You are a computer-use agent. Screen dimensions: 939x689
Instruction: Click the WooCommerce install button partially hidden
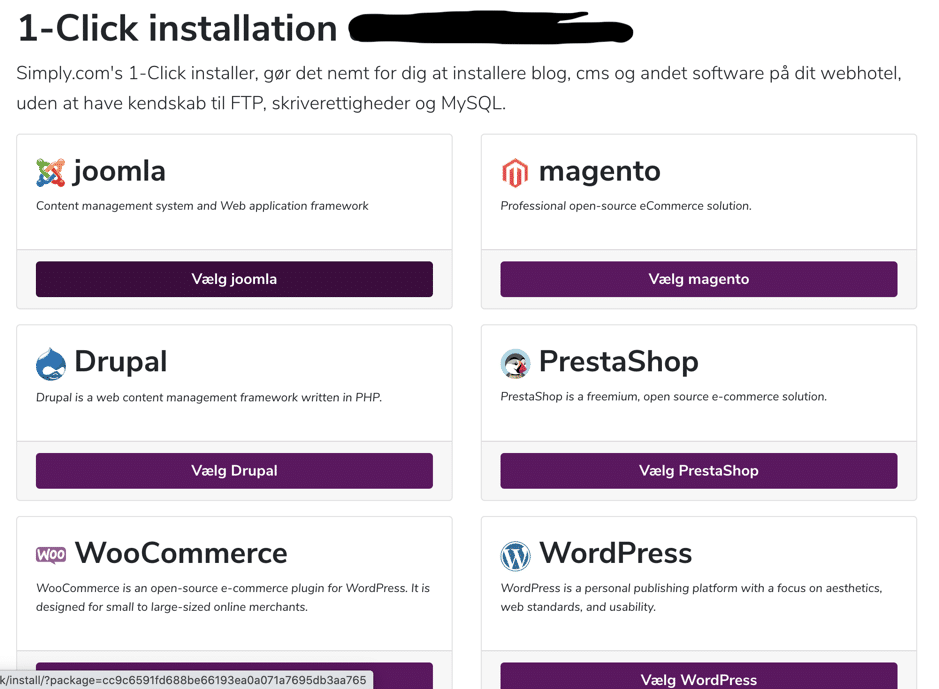point(402,676)
